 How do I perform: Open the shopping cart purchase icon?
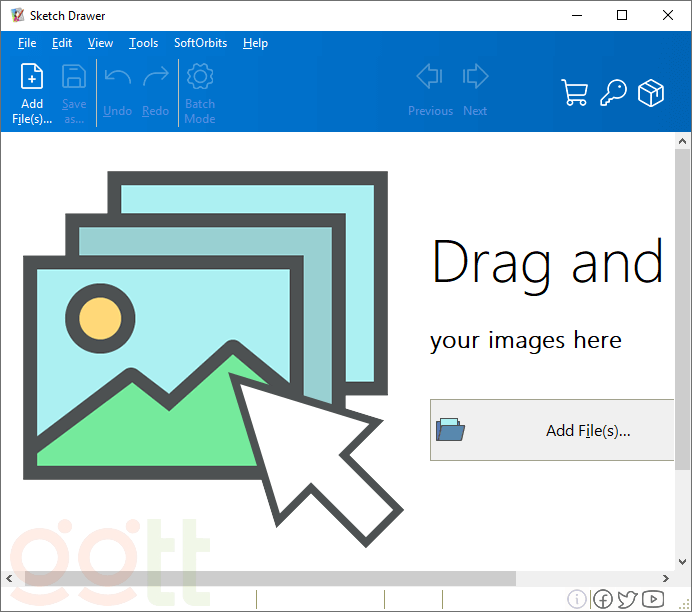pos(575,93)
